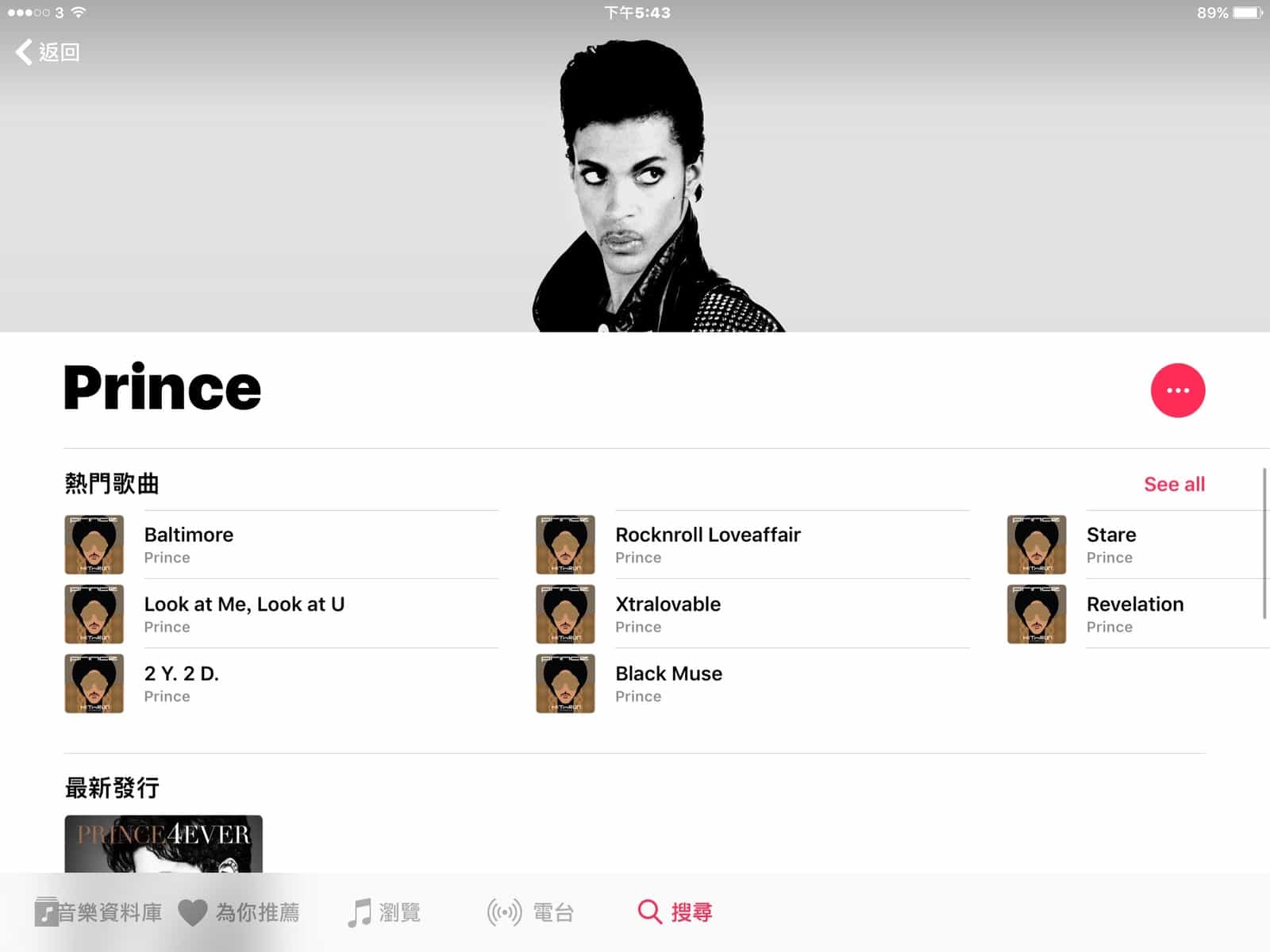Image resolution: width=1270 pixels, height=952 pixels.
Task: Switch to the 為你推薦 heart tab
Action: pos(239,912)
